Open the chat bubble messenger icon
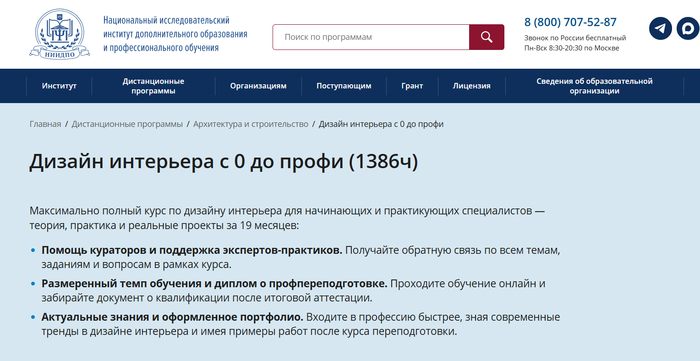 [688, 29]
